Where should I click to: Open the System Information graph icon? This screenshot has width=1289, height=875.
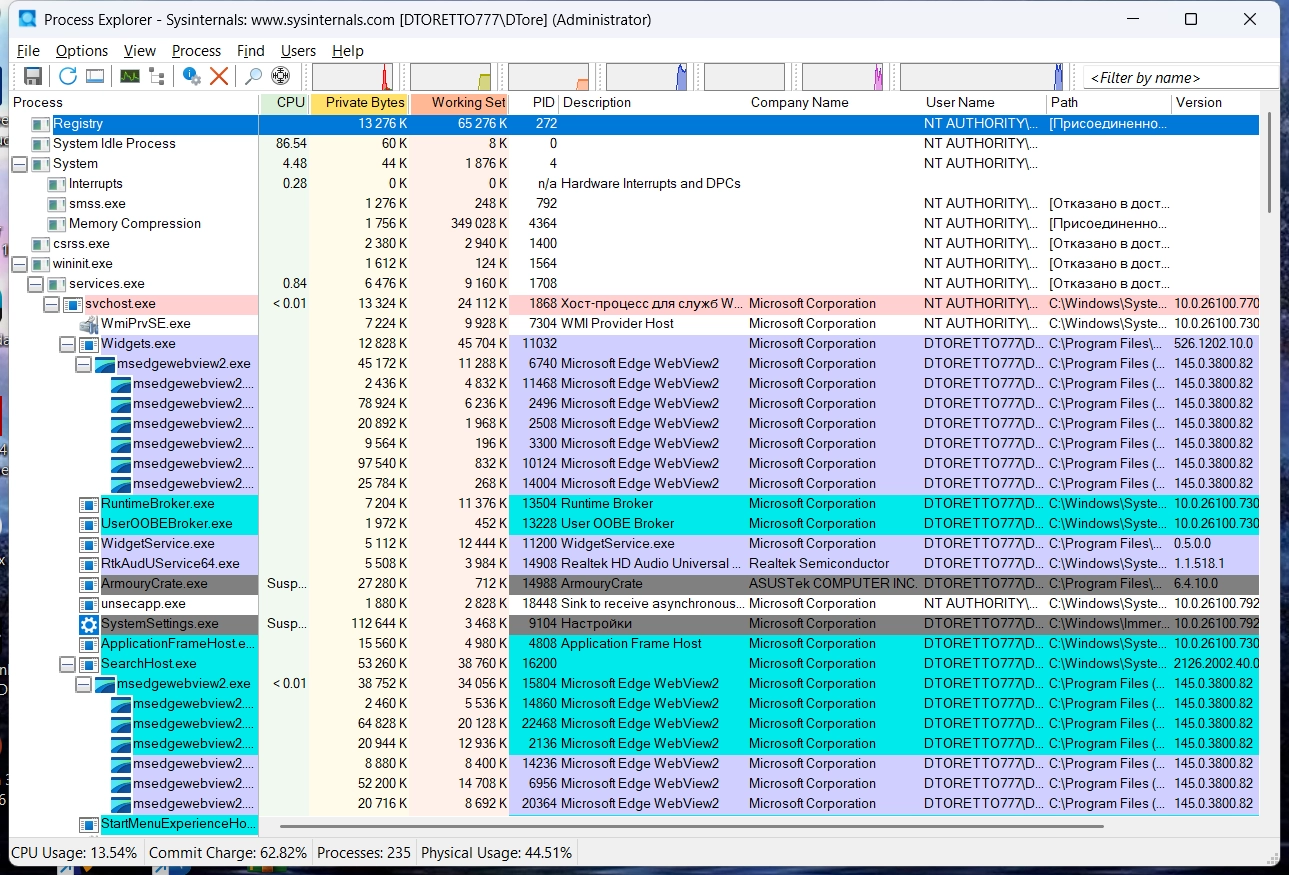click(x=130, y=76)
